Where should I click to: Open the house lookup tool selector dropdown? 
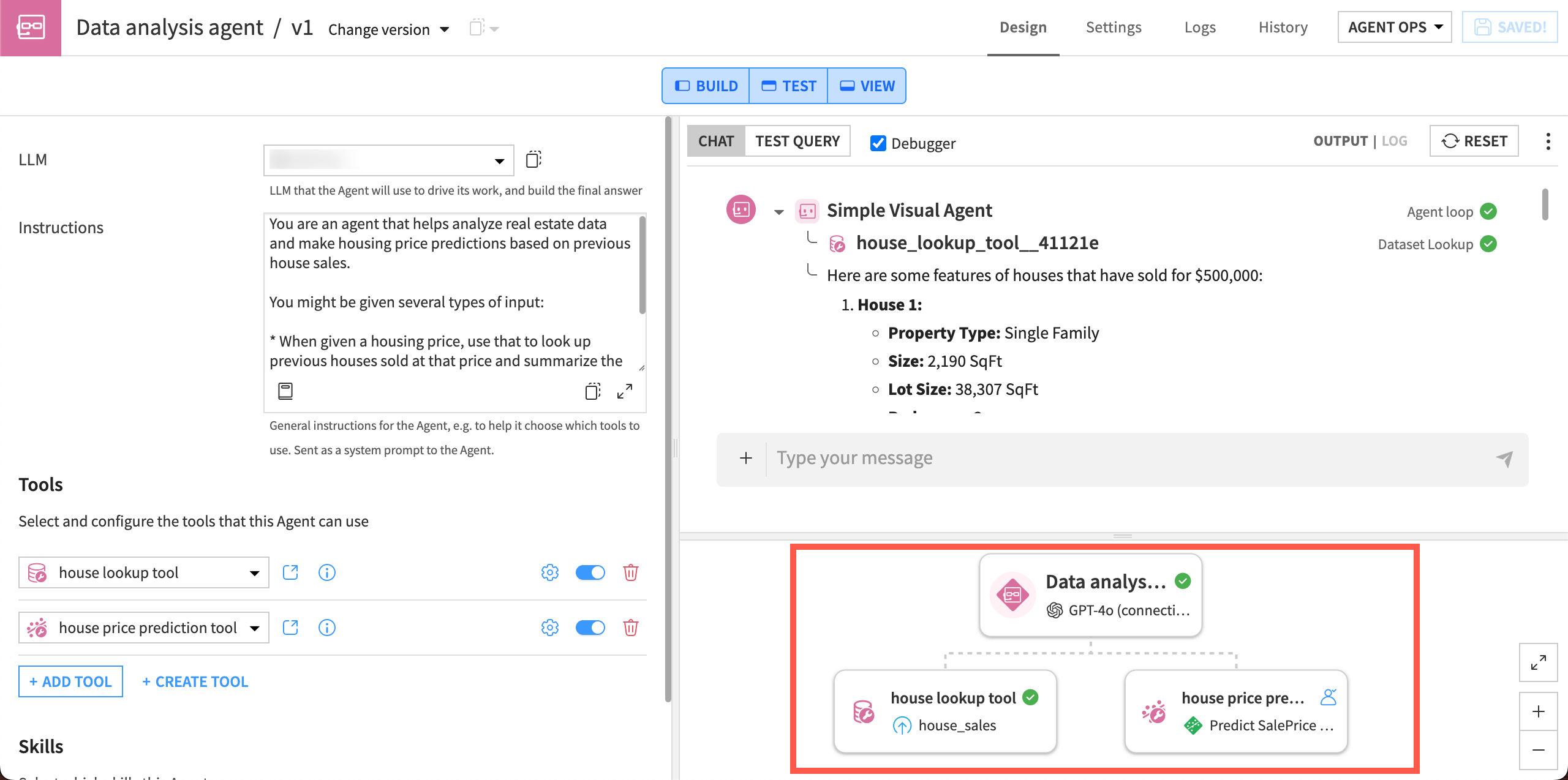pos(144,572)
